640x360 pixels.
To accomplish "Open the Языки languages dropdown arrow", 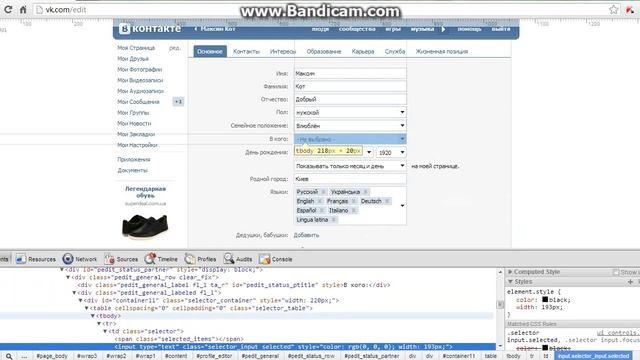I will point(402,206).
